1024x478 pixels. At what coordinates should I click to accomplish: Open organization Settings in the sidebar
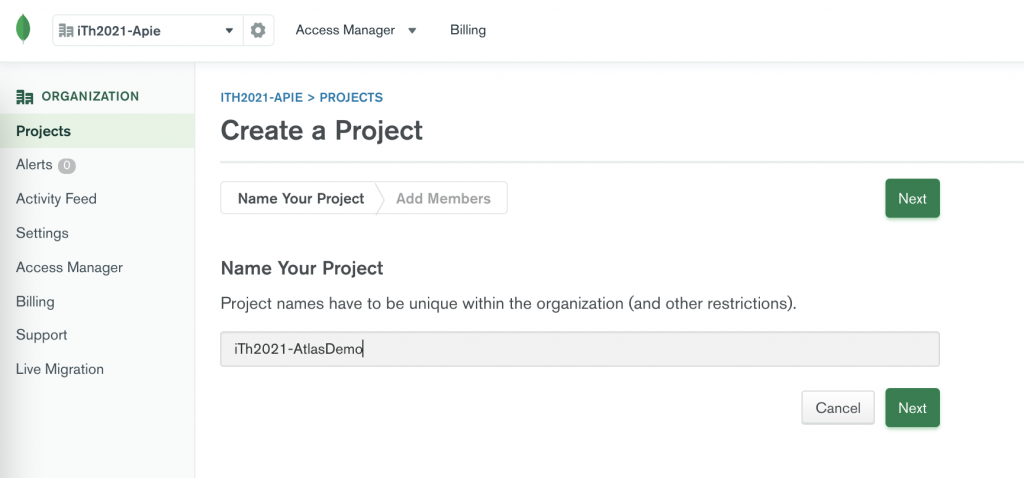pos(42,233)
